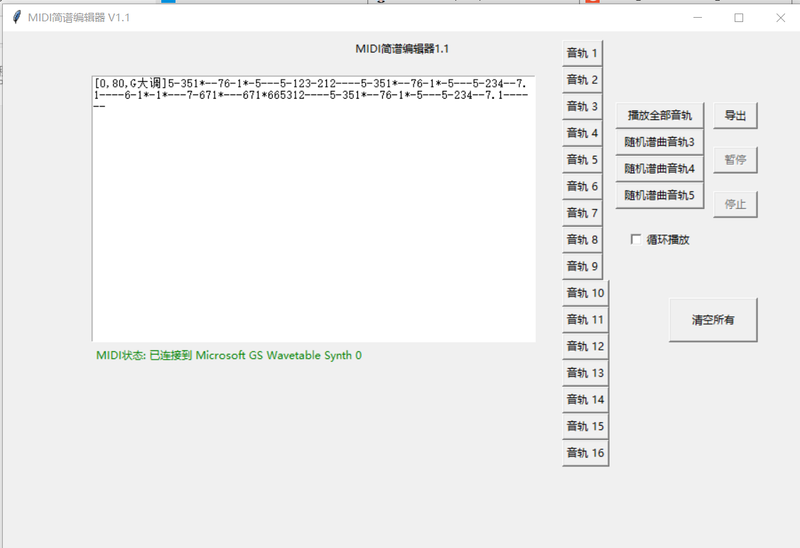Select 音轨 7
This screenshot has height=548, width=800.
(x=582, y=213)
